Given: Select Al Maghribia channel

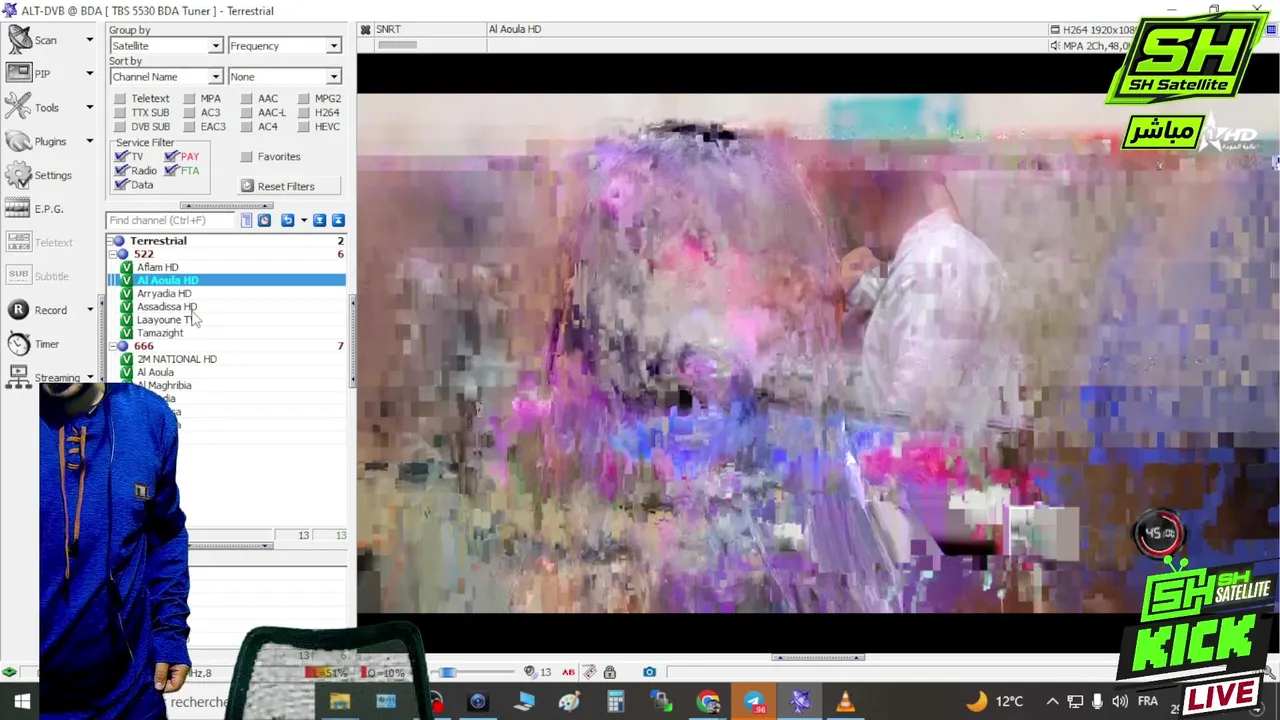Looking at the screenshot, I should pyautogui.click(x=164, y=385).
